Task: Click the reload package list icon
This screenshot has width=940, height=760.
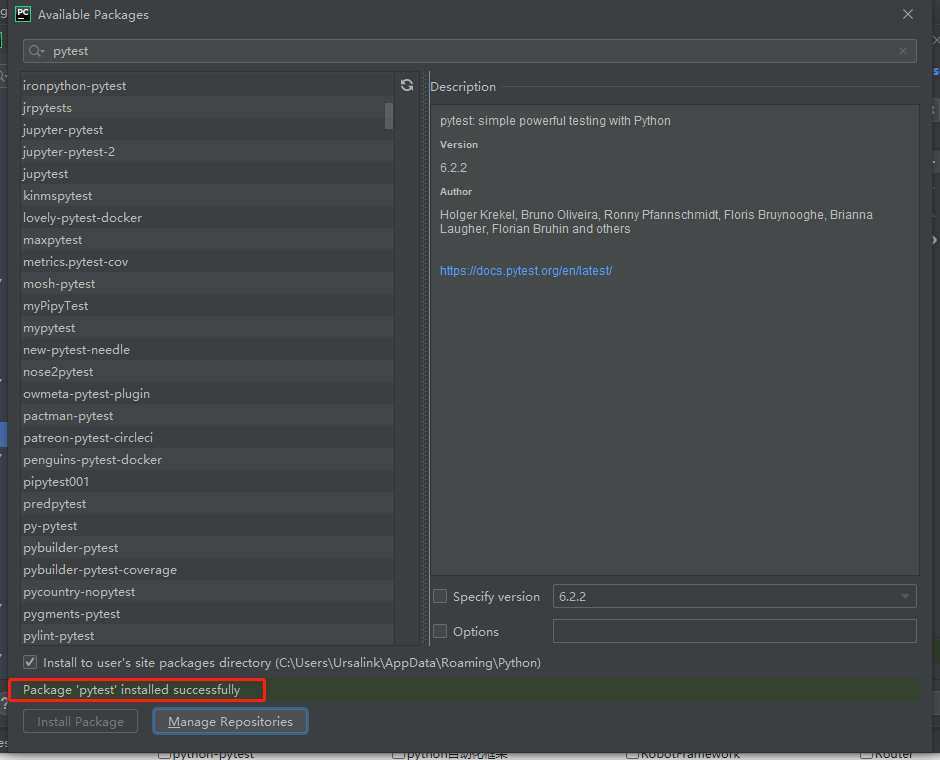Action: point(407,85)
